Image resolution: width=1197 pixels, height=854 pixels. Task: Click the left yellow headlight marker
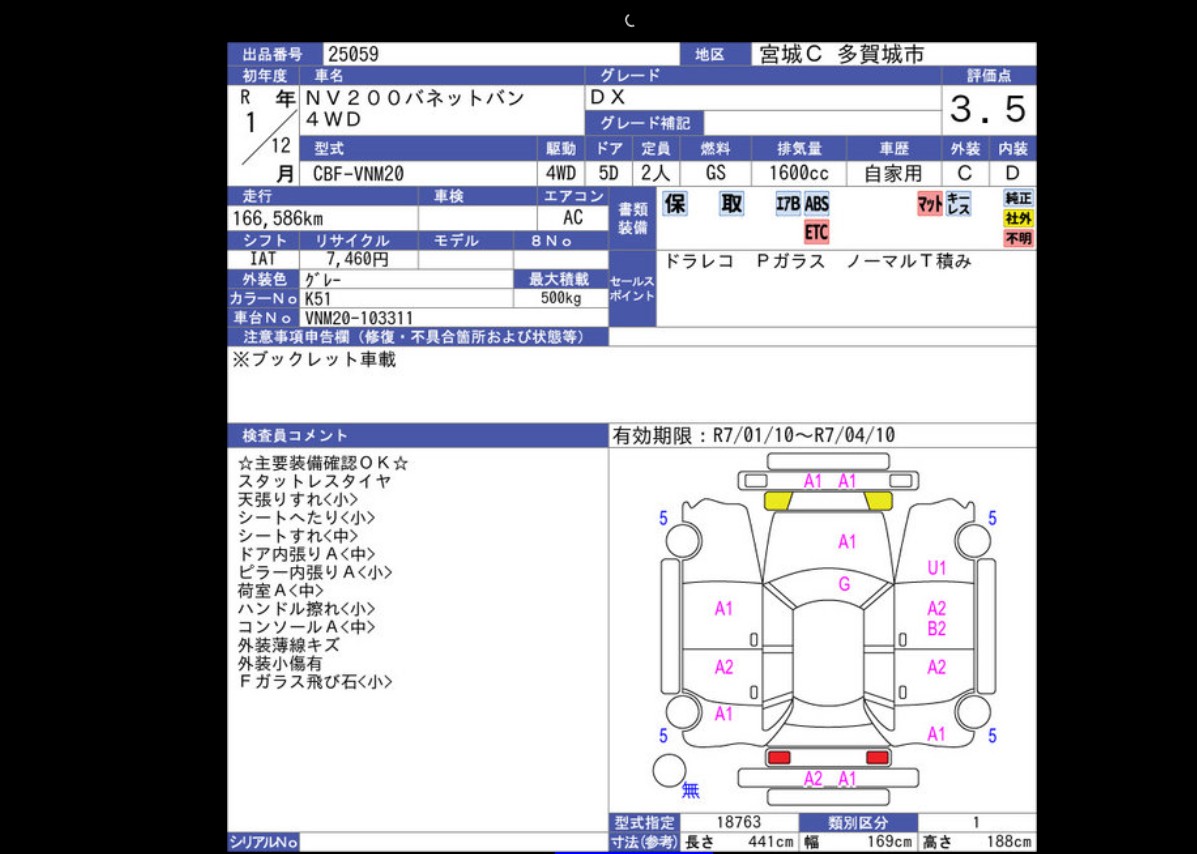click(x=778, y=501)
